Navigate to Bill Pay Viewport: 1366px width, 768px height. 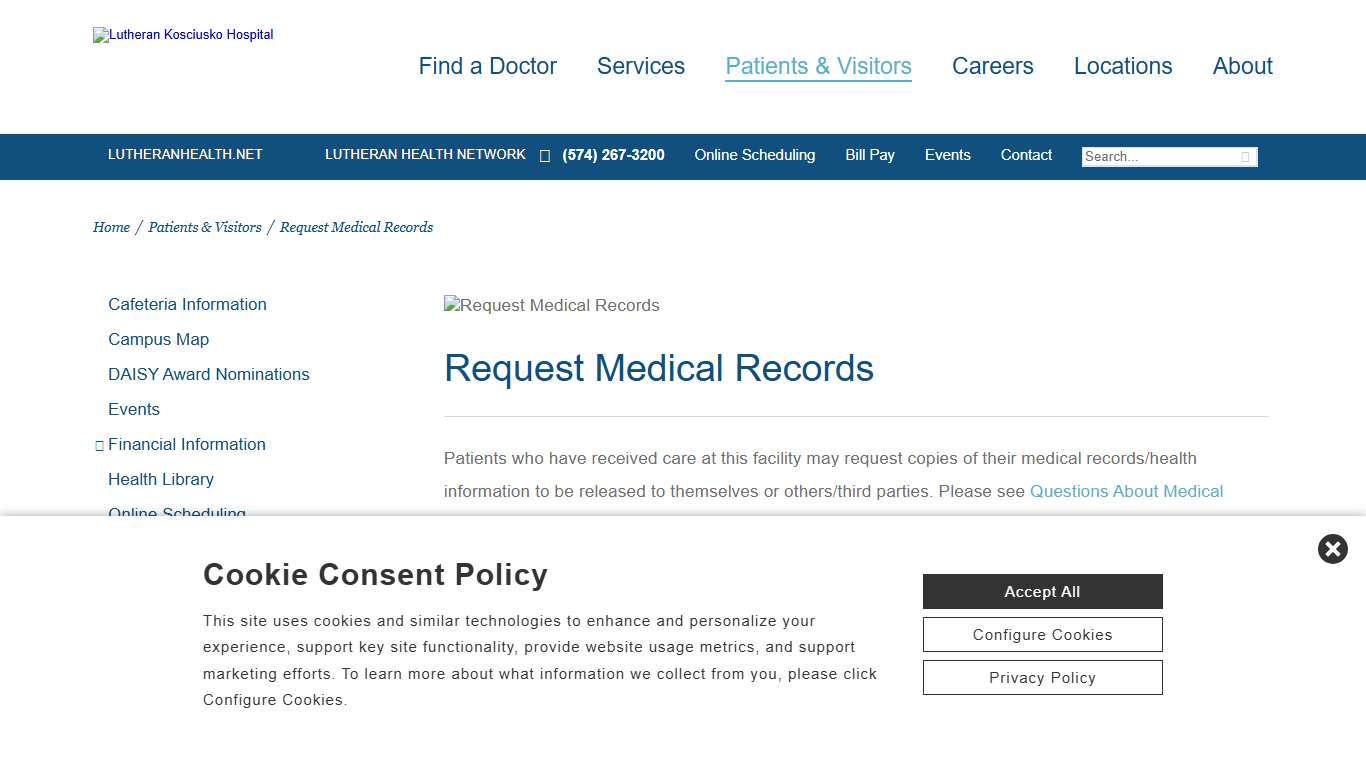click(x=870, y=155)
